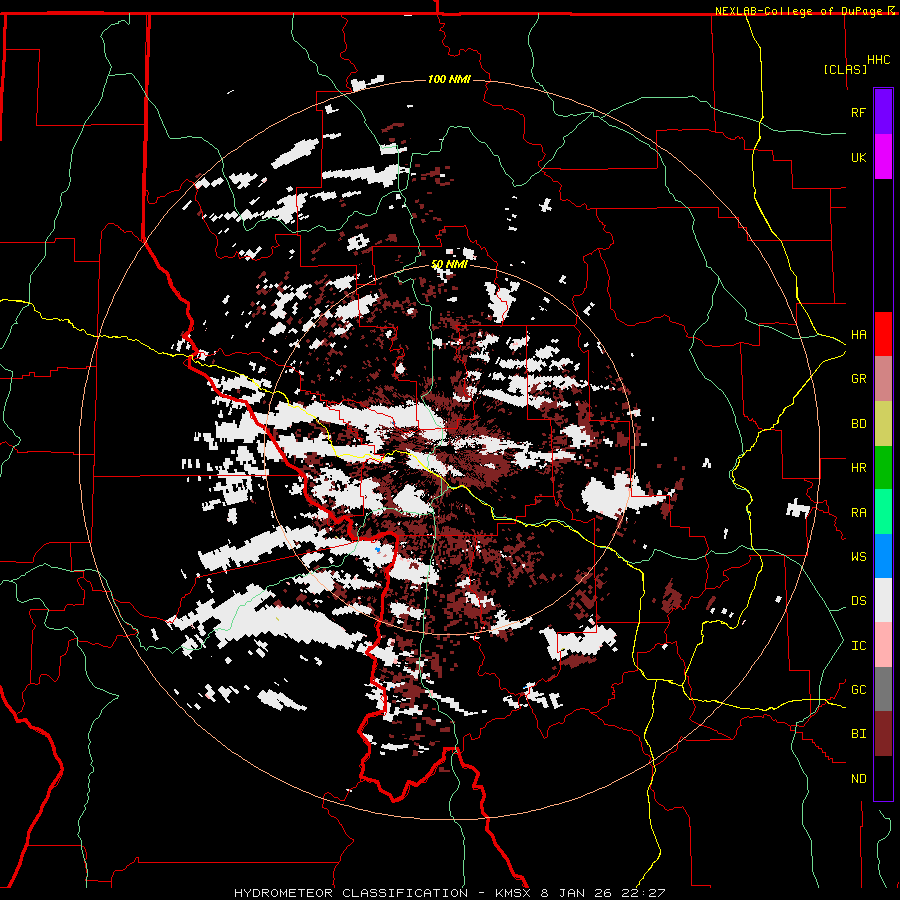Click the BI brown legend swatch
The width and height of the screenshot is (900, 900).
pos(883,734)
